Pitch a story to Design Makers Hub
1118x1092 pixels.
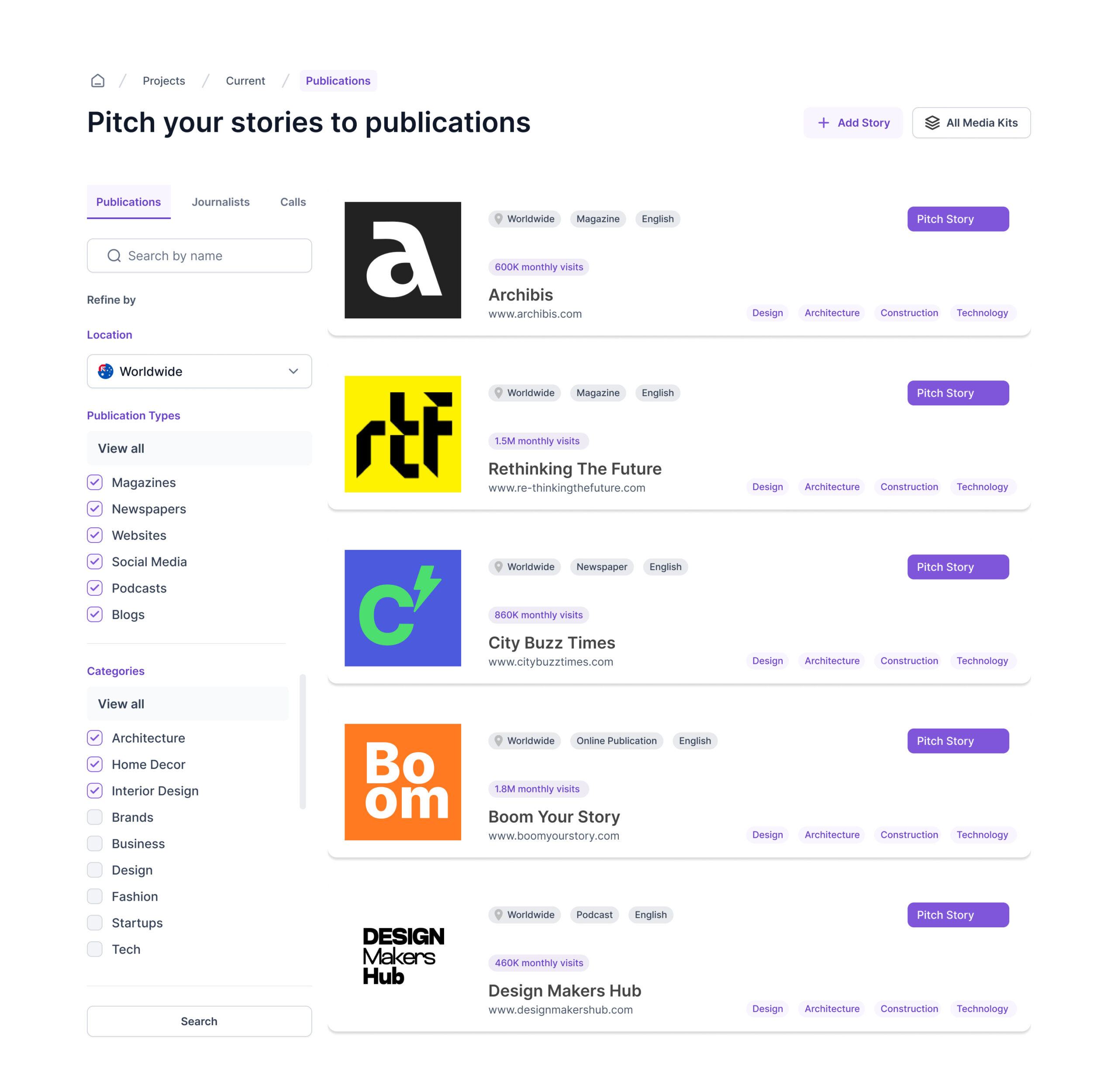point(957,915)
